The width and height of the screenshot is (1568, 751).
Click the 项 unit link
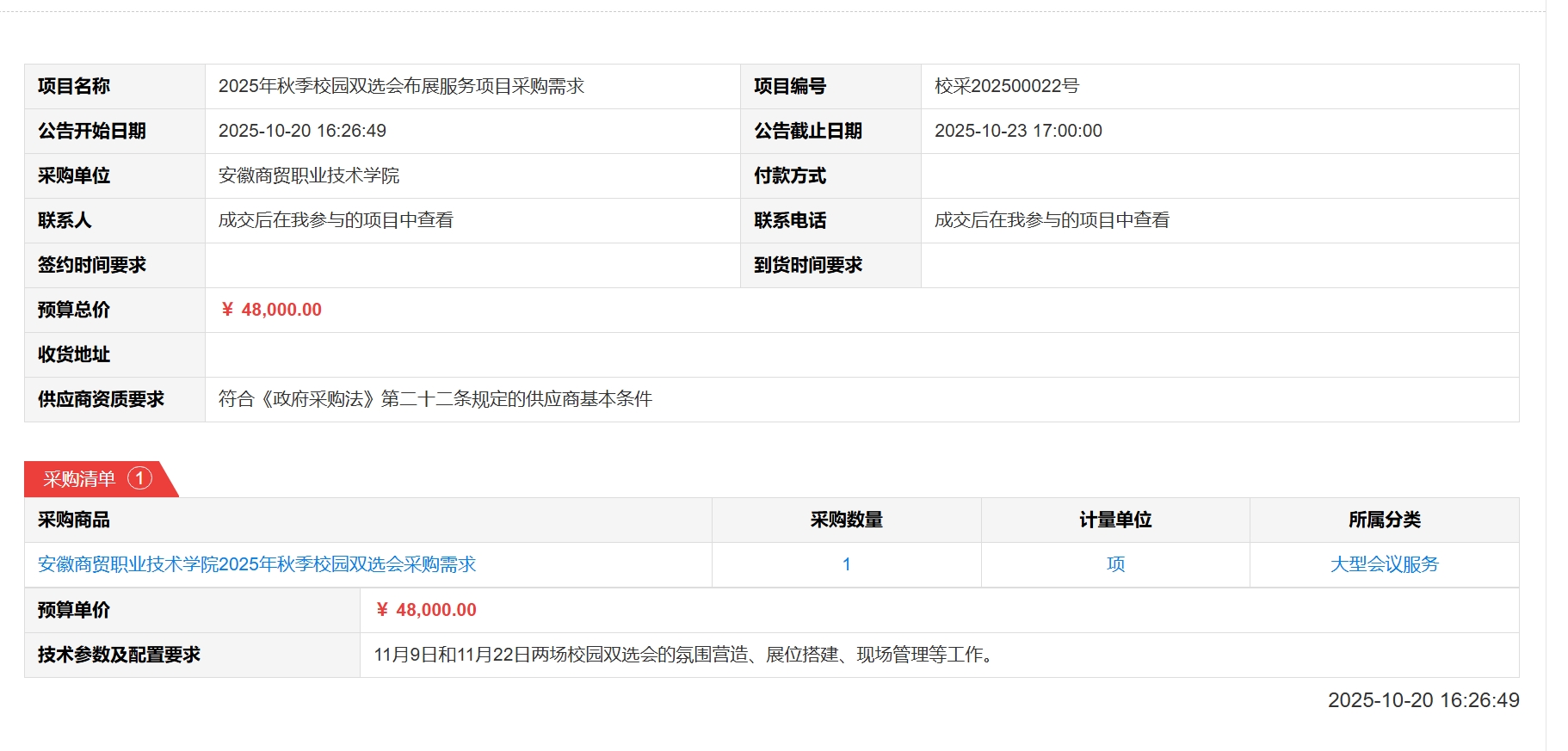pyautogui.click(x=1115, y=564)
